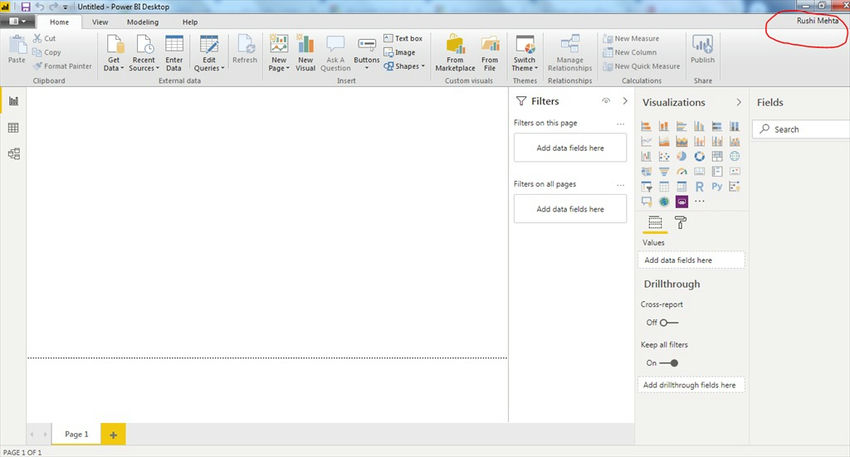Collapse the Filters pane chevron
850x457 pixels.
tap(625, 101)
